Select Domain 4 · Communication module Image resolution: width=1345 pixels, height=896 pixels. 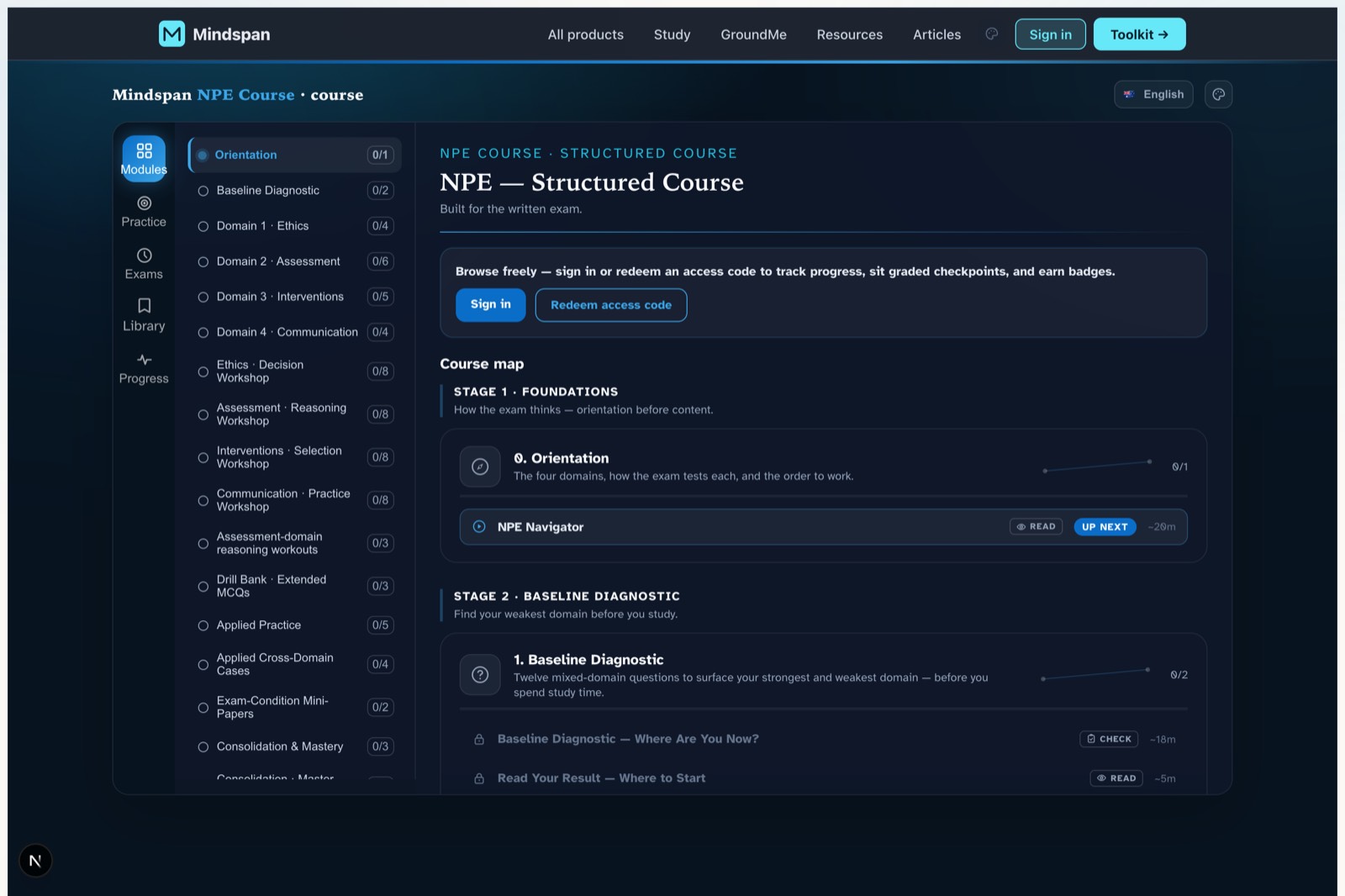[x=294, y=332]
